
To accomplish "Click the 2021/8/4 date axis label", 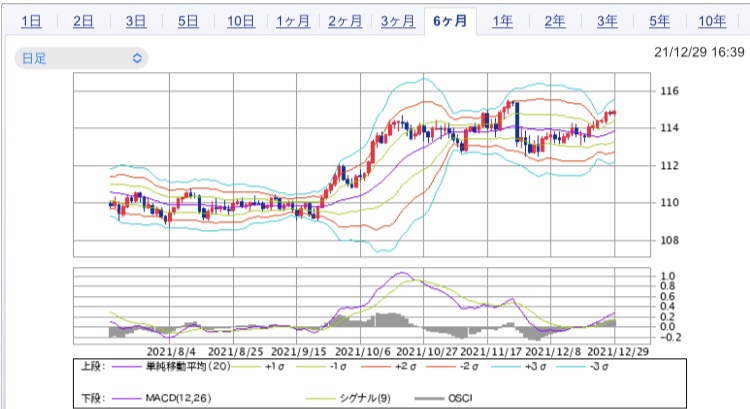I will (171, 352).
